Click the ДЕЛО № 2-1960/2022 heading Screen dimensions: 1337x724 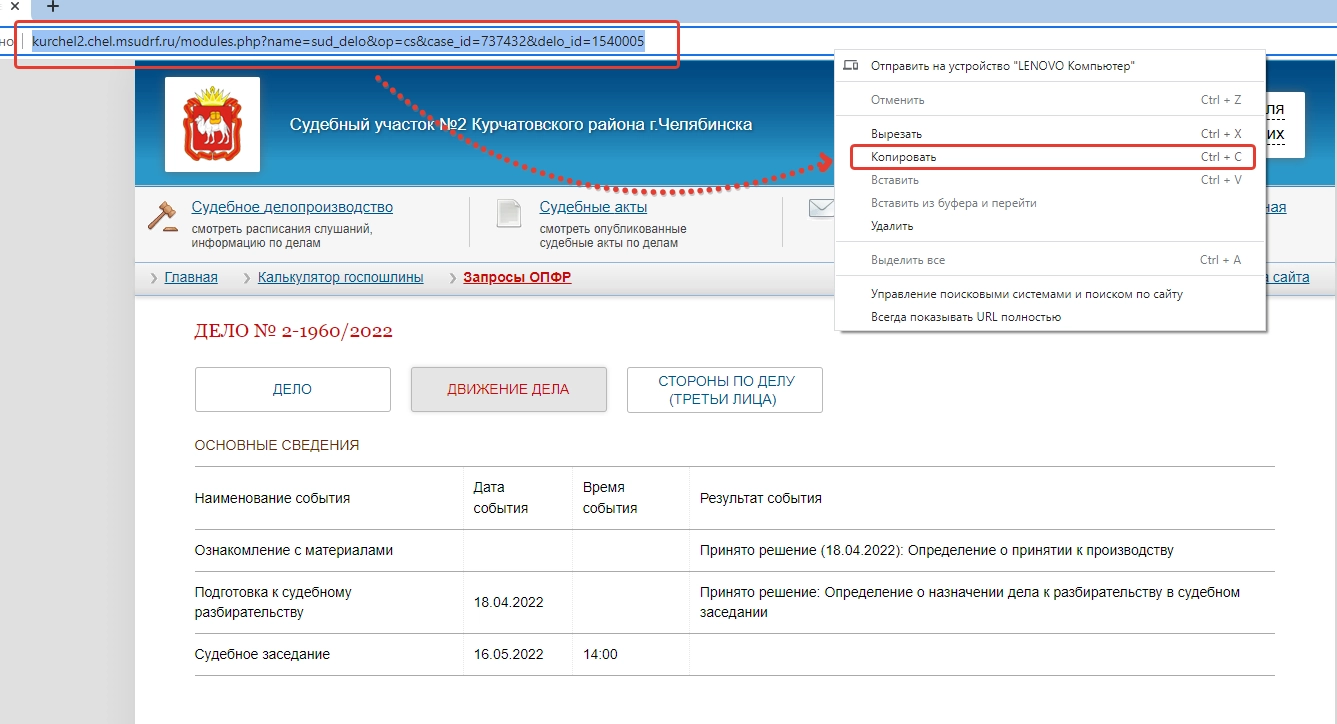[x=293, y=331]
